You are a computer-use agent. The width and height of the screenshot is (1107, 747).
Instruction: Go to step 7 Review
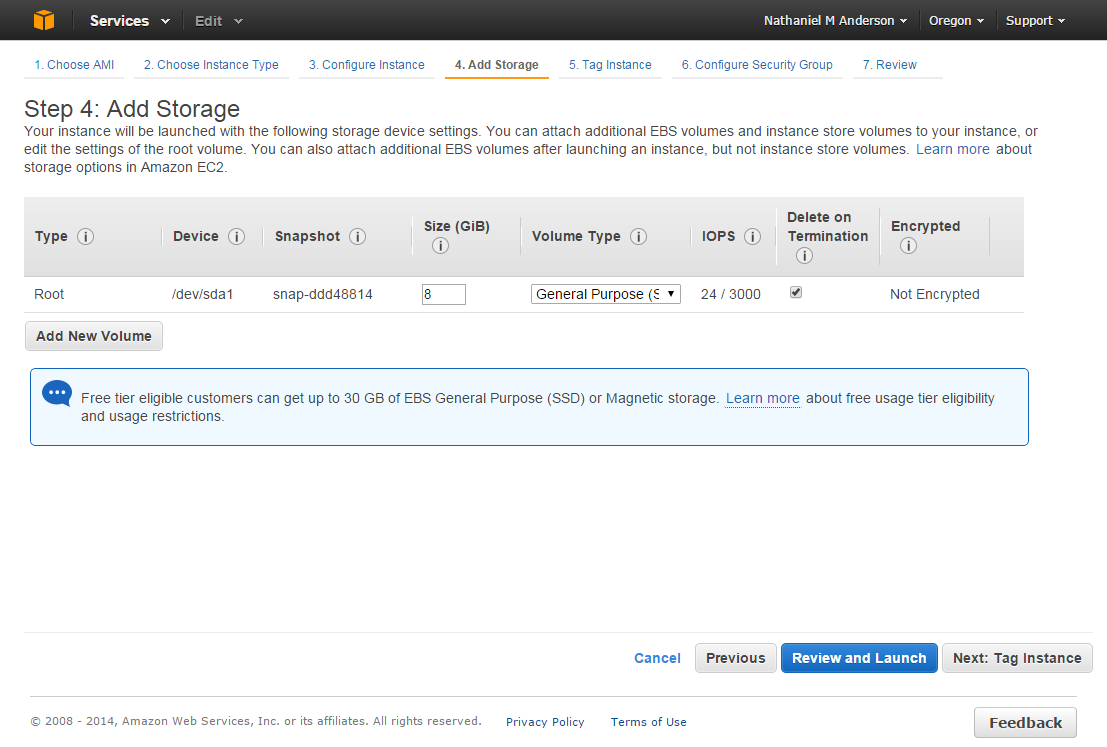890,64
